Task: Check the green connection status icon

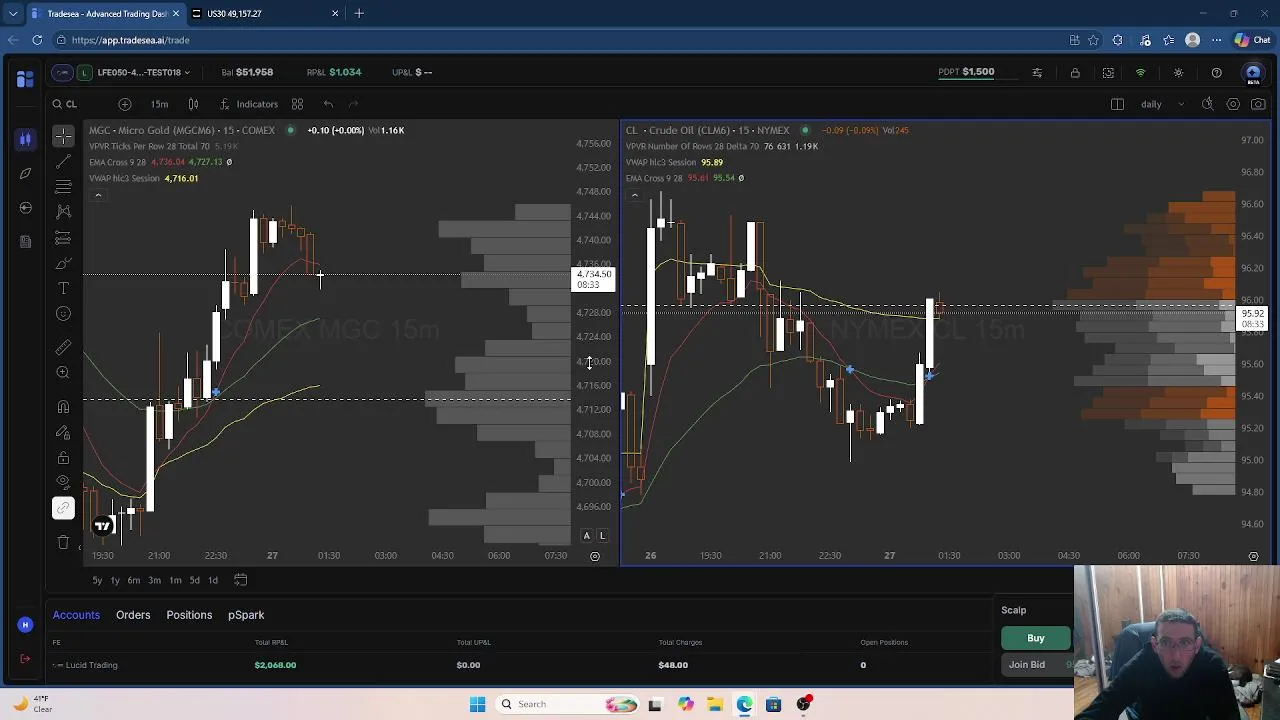Action: pos(1140,72)
